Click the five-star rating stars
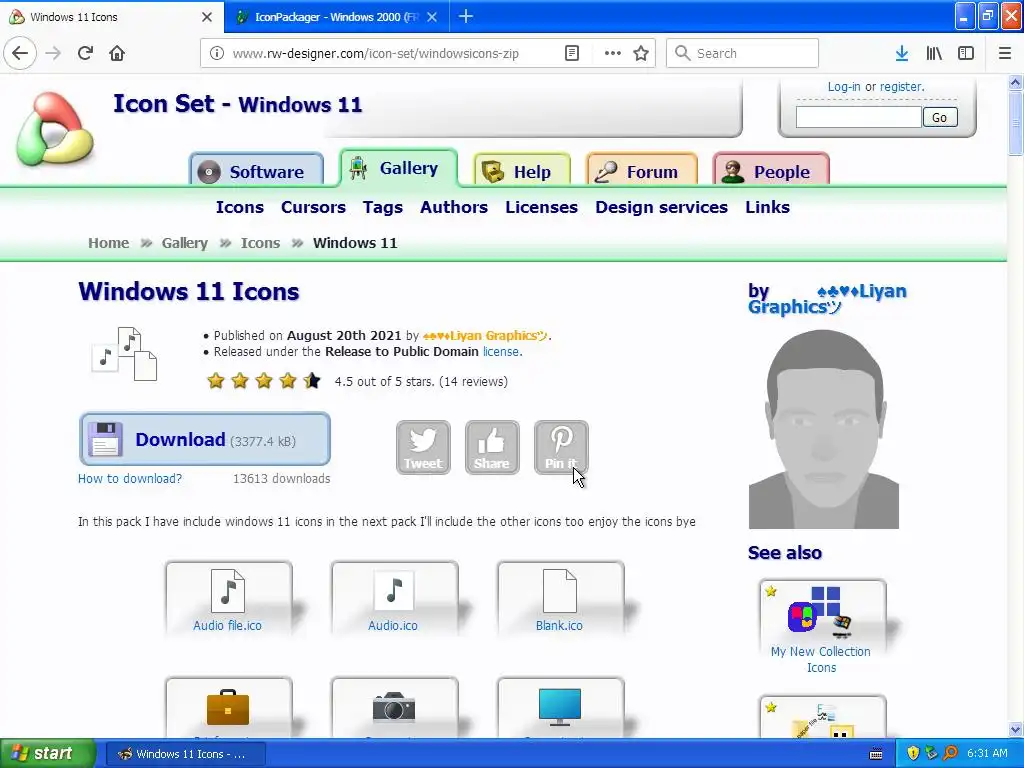The height and width of the screenshot is (768, 1024). pyautogui.click(x=264, y=381)
